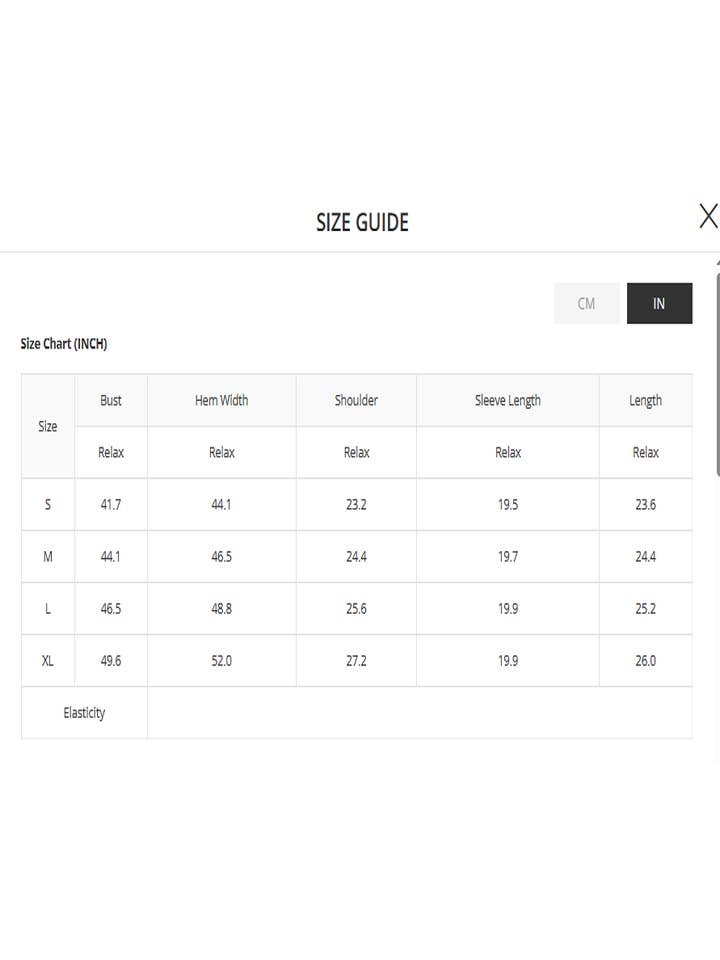Click the SIZE GUIDE title
The height and width of the screenshot is (960, 720).
coord(362,222)
